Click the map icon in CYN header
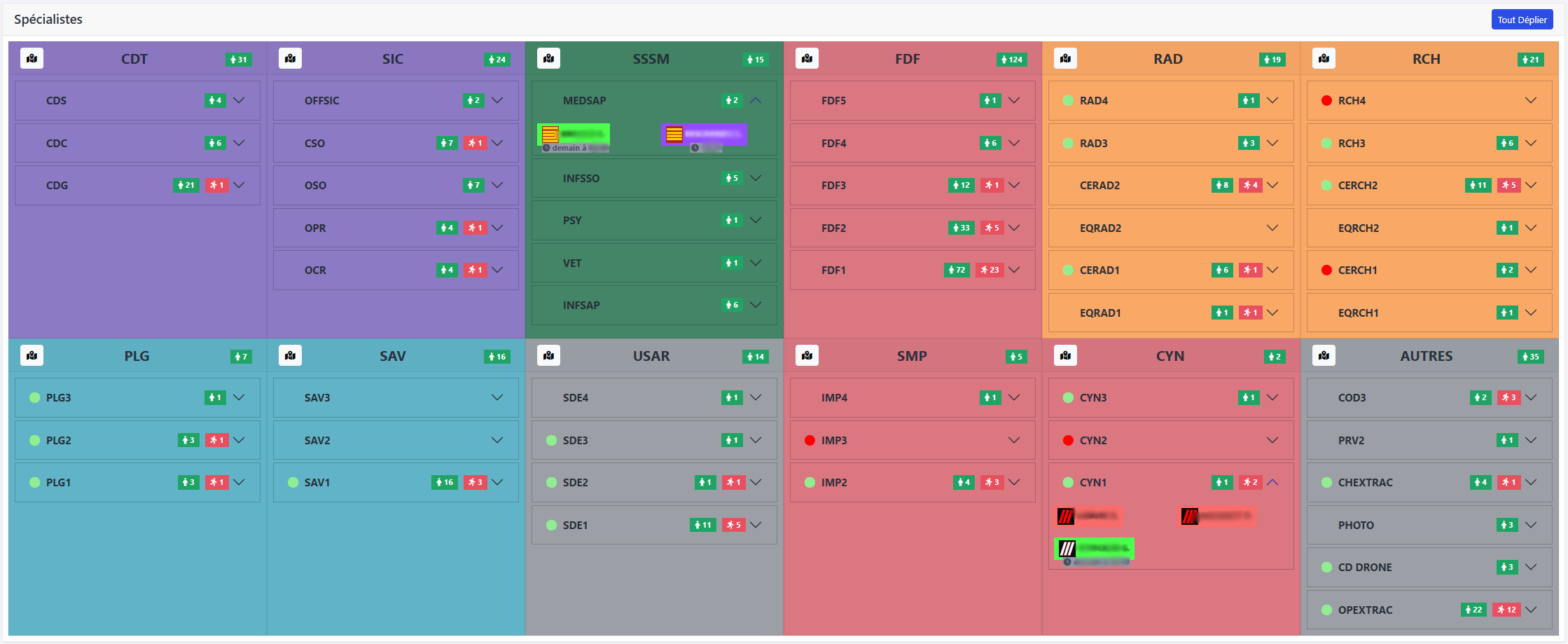The image size is (1568, 644). click(x=1065, y=356)
